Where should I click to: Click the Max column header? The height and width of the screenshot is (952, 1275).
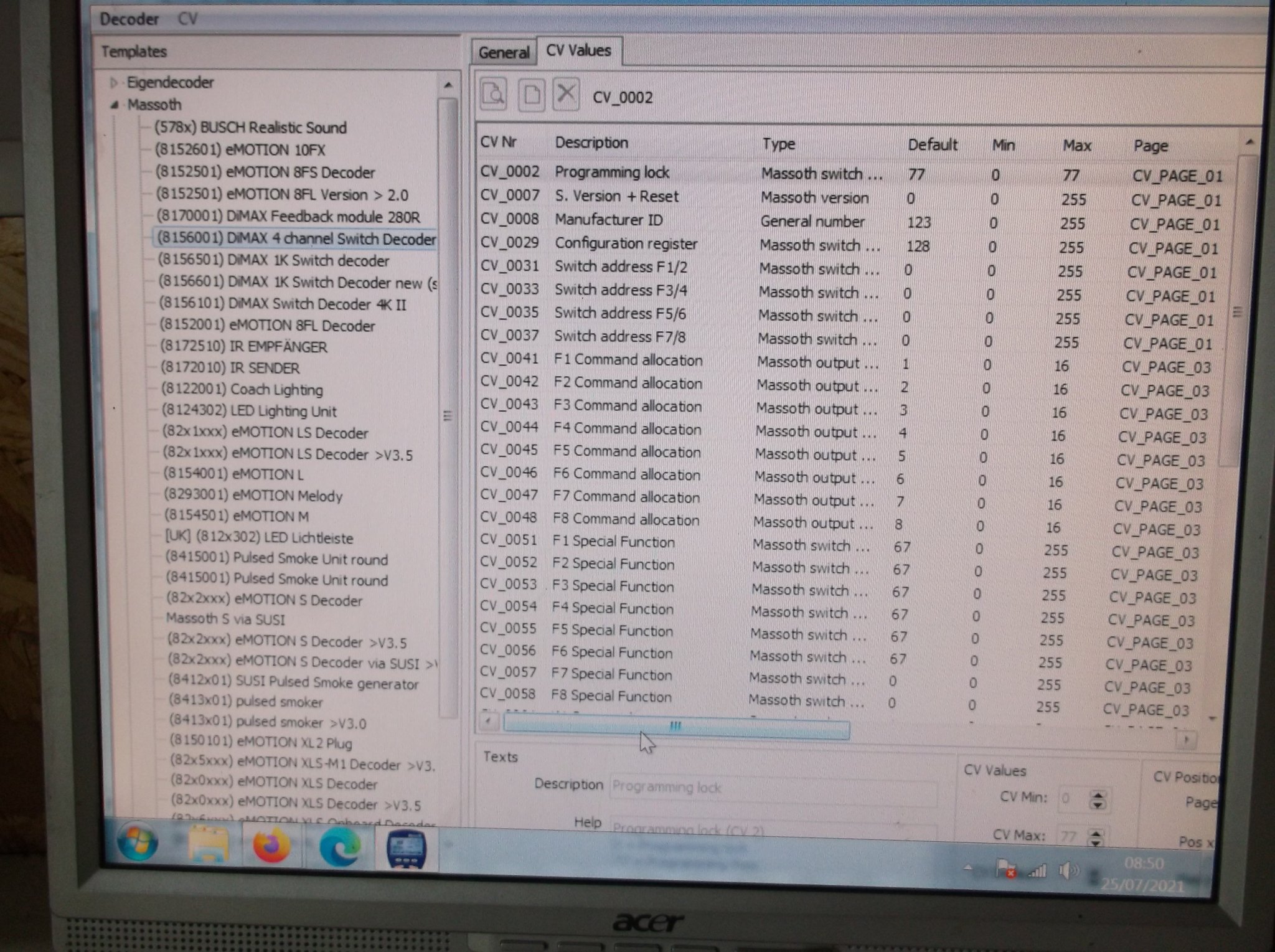pos(1076,146)
